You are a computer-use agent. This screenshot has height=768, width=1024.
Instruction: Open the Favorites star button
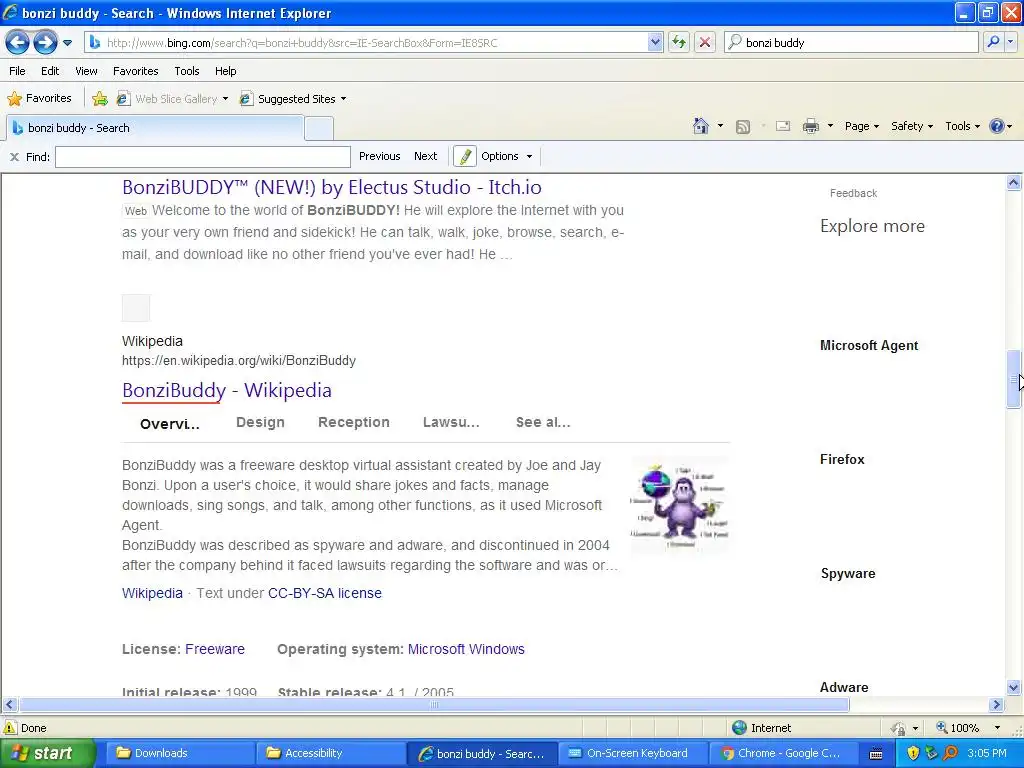click(x=39, y=99)
